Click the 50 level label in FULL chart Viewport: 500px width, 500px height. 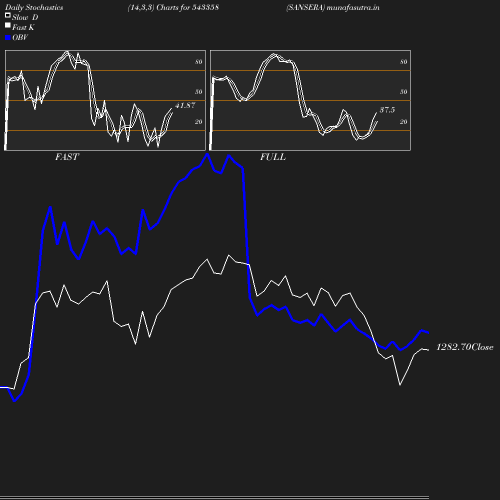pos(404,92)
